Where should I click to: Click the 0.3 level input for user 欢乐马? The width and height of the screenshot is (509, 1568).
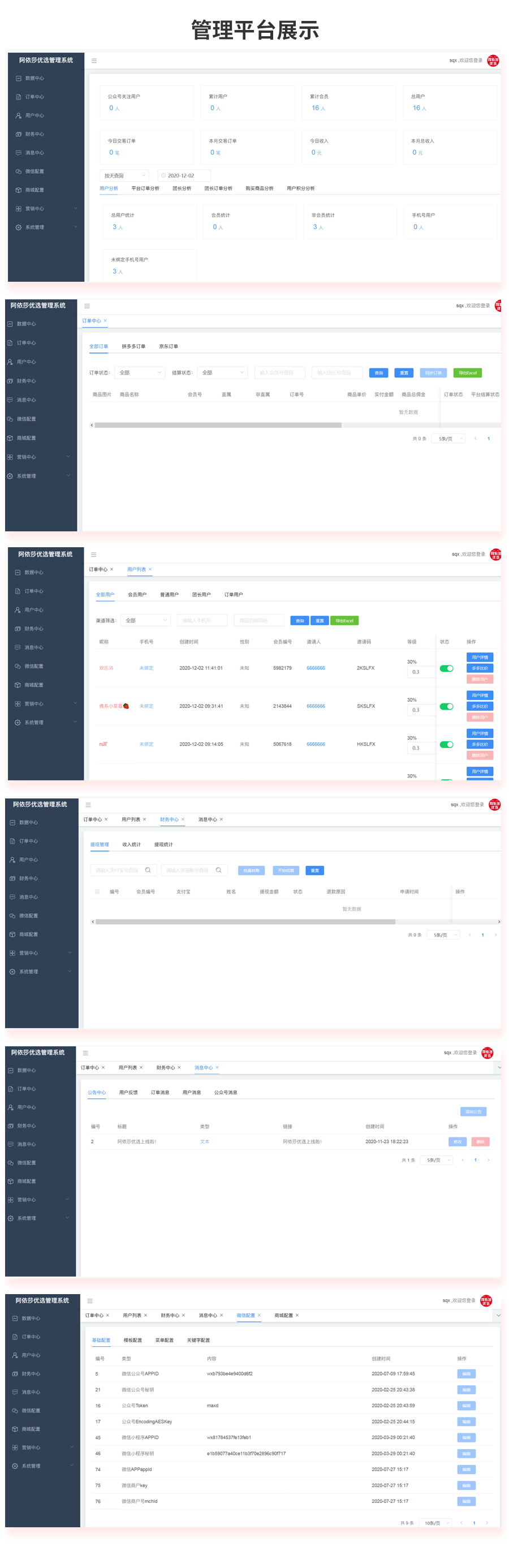(x=420, y=672)
